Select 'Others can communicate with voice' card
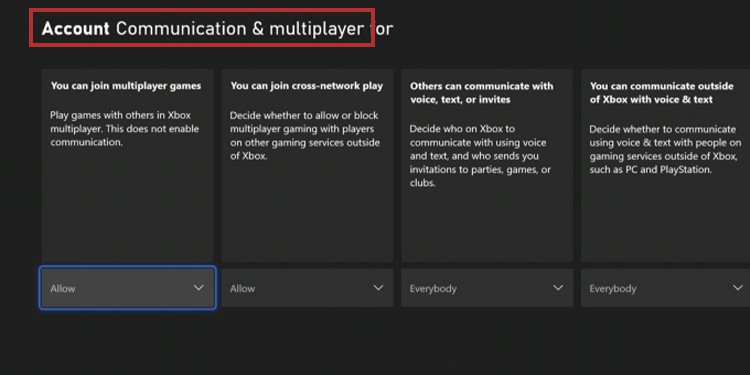Viewport: 750px width, 375px height. point(487,165)
